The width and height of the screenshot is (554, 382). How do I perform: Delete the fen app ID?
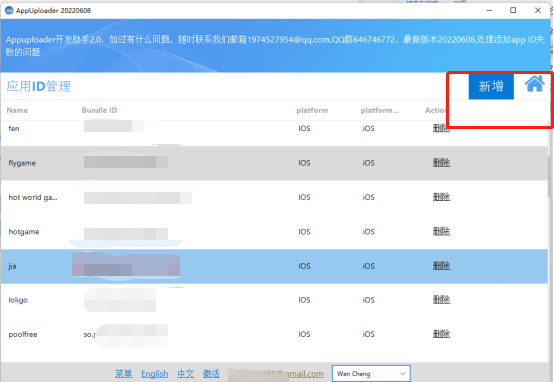(441, 128)
